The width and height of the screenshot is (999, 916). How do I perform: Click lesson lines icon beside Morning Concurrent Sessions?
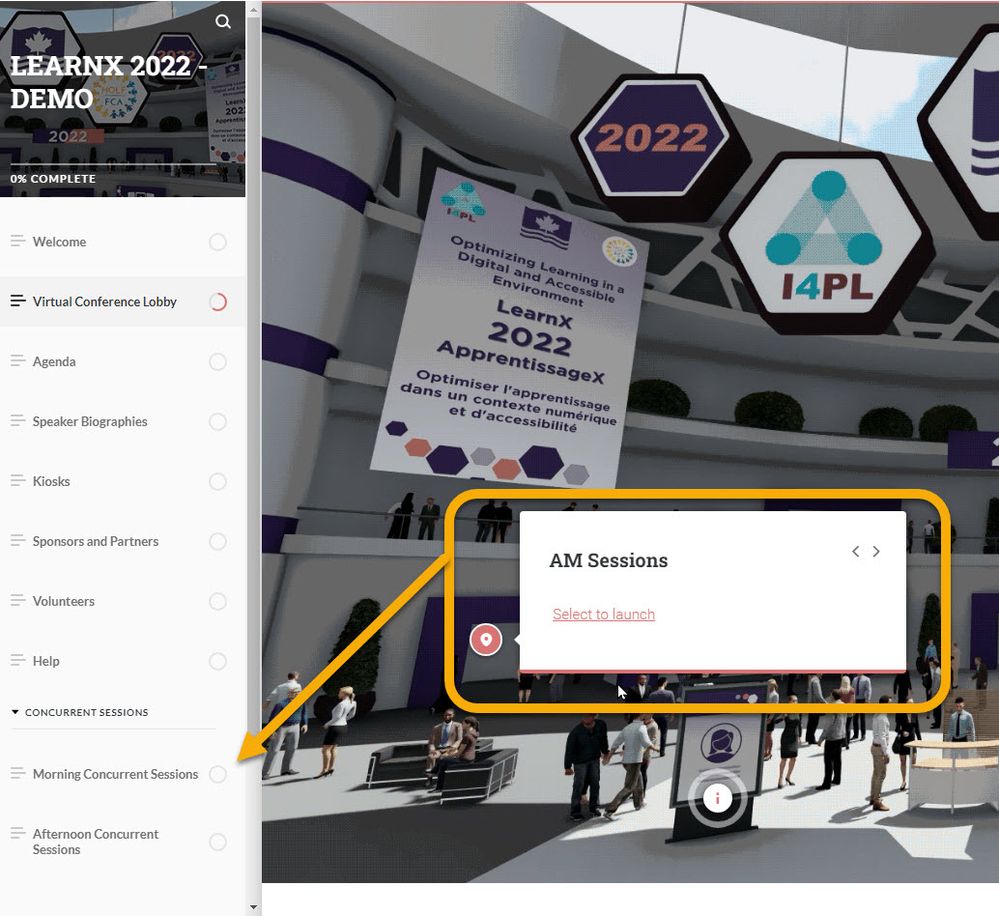click(x=18, y=774)
